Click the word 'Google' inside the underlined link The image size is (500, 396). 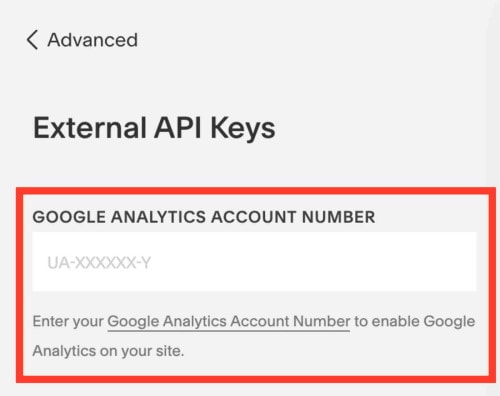pyautogui.click(x=133, y=322)
